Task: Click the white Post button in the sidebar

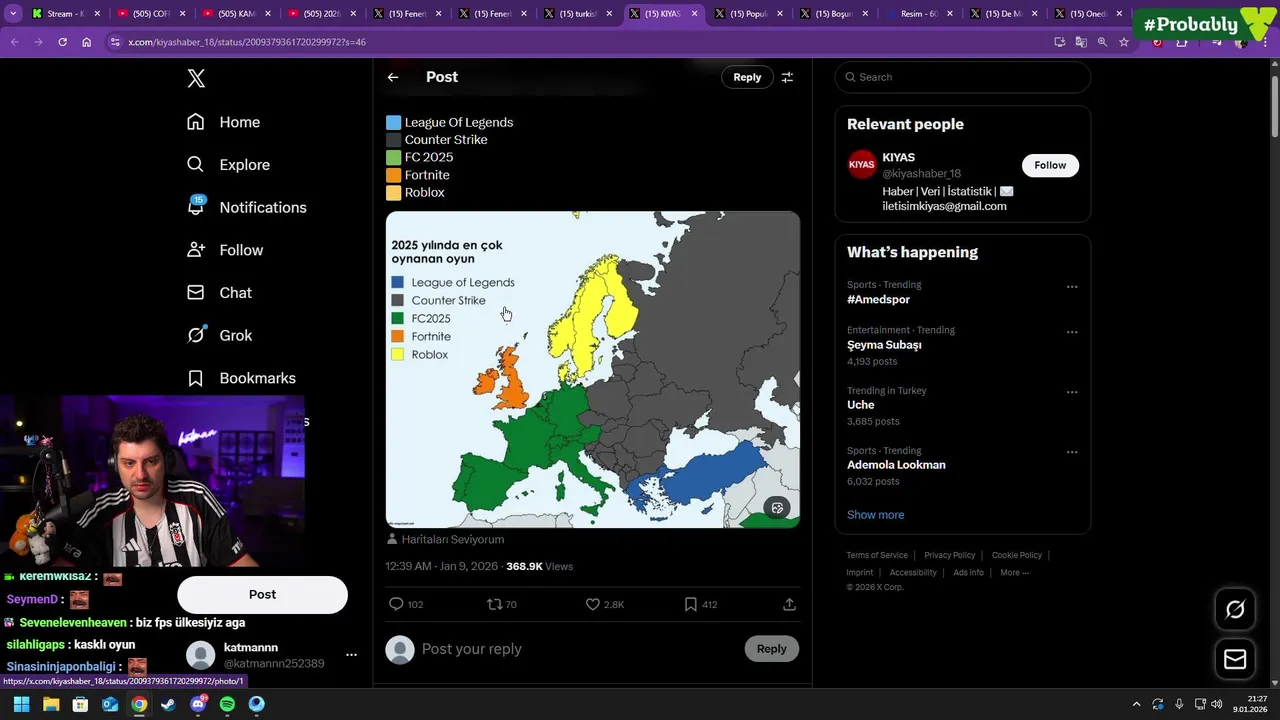Action: coord(262,594)
